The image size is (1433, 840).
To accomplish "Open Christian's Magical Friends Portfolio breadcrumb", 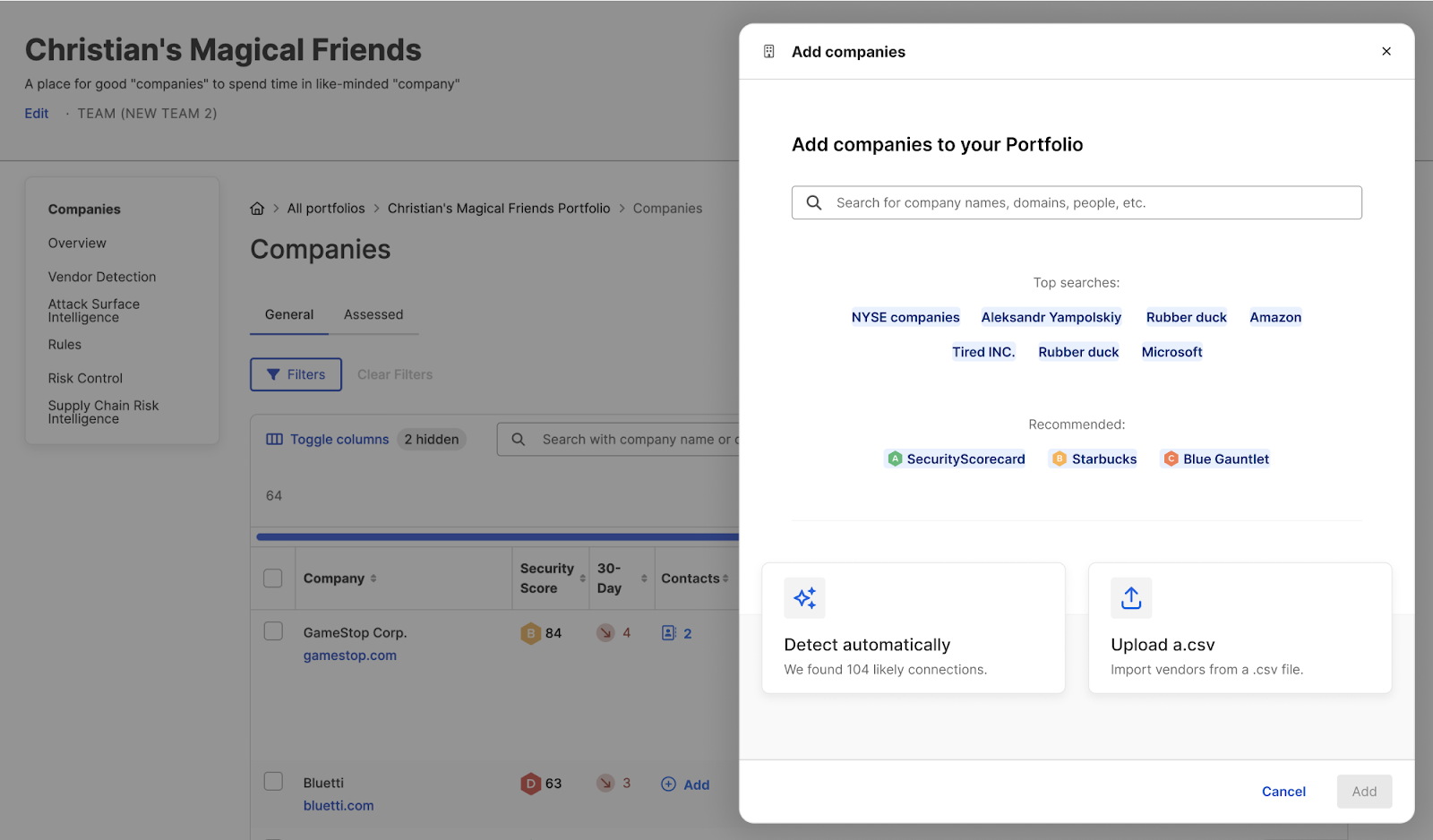I will tap(499, 209).
